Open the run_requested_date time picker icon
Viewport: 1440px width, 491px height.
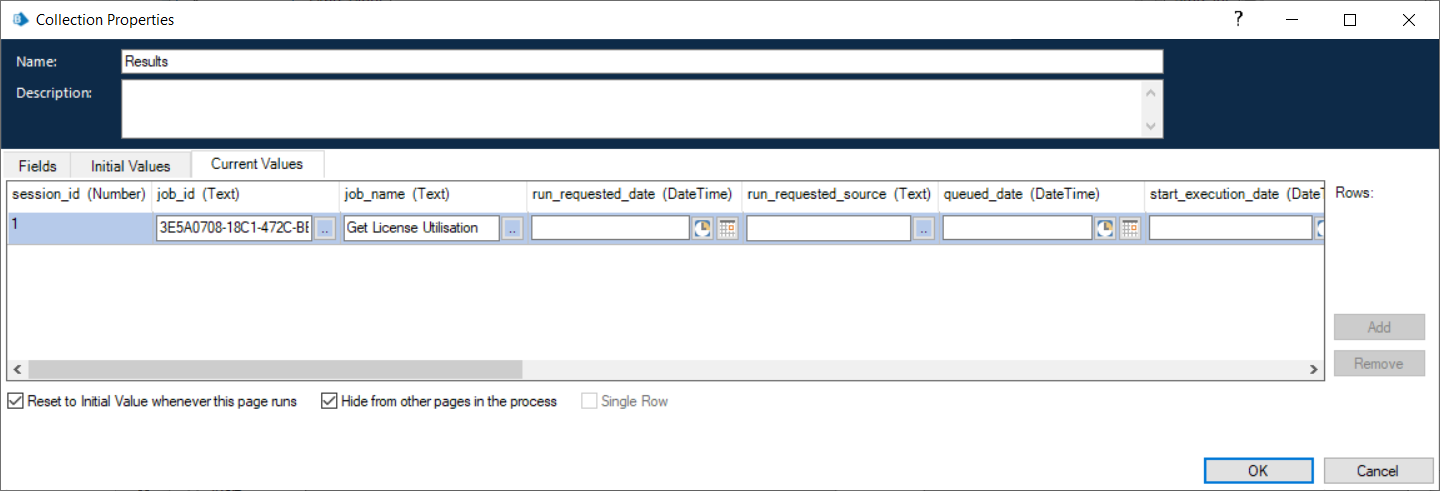click(702, 228)
